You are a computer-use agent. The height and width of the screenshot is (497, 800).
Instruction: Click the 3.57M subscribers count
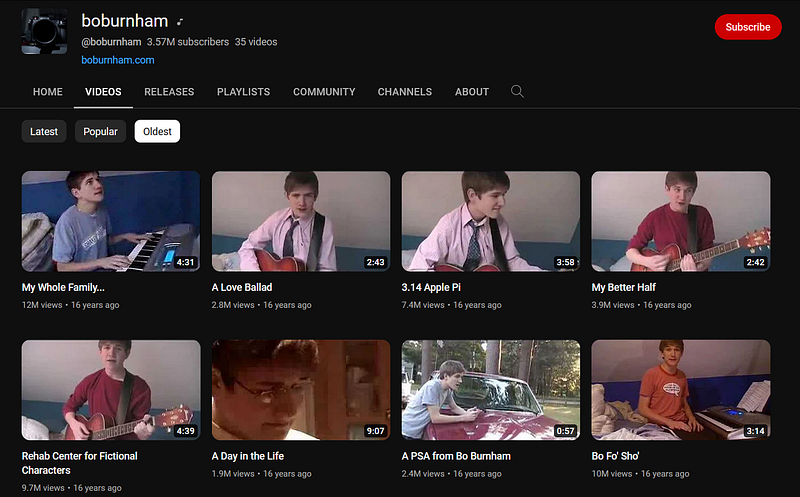188,42
